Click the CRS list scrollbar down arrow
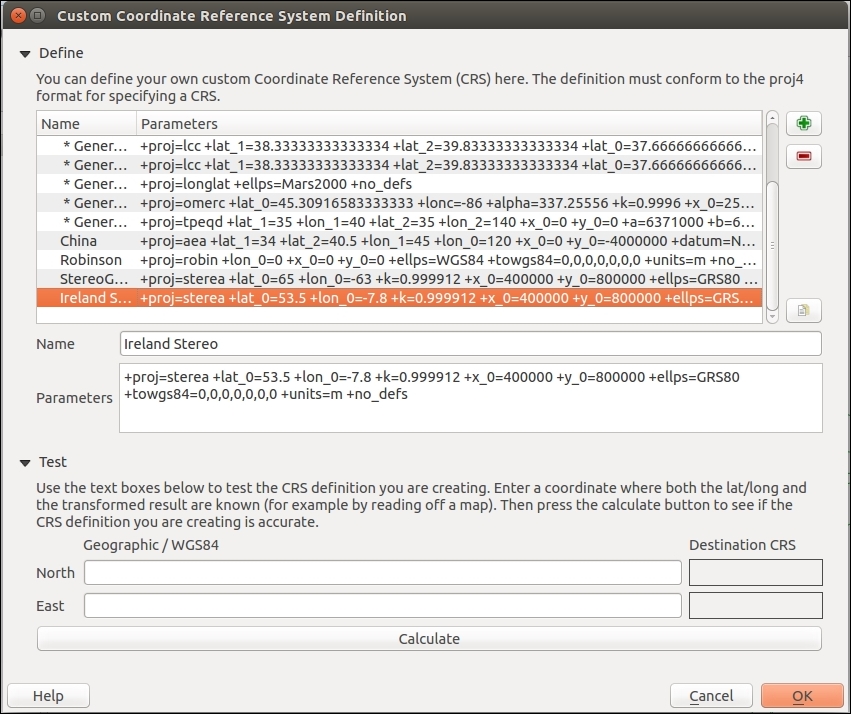This screenshot has width=851, height=714. click(x=772, y=315)
